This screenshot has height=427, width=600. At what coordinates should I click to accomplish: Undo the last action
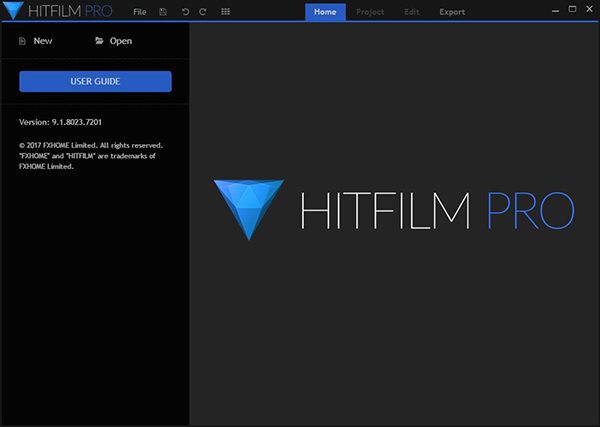(x=185, y=12)
